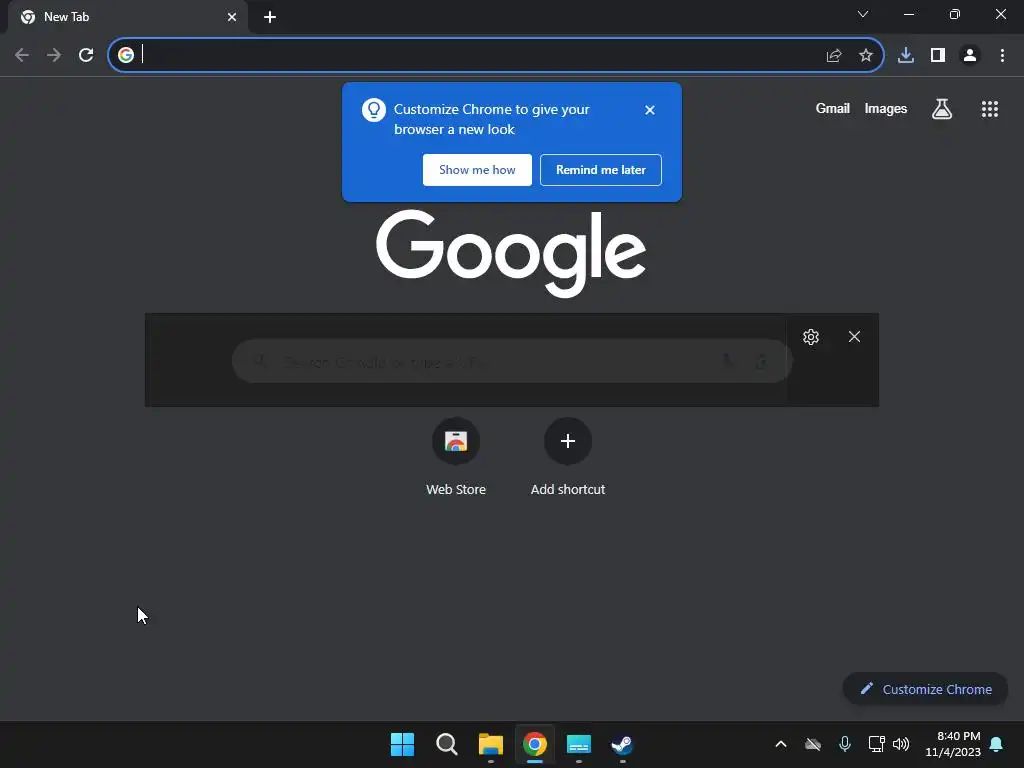The height and width of the screenshot is (768, 1024).
Task: Open File Explorer from the taskbar
Action: point(490,744)
